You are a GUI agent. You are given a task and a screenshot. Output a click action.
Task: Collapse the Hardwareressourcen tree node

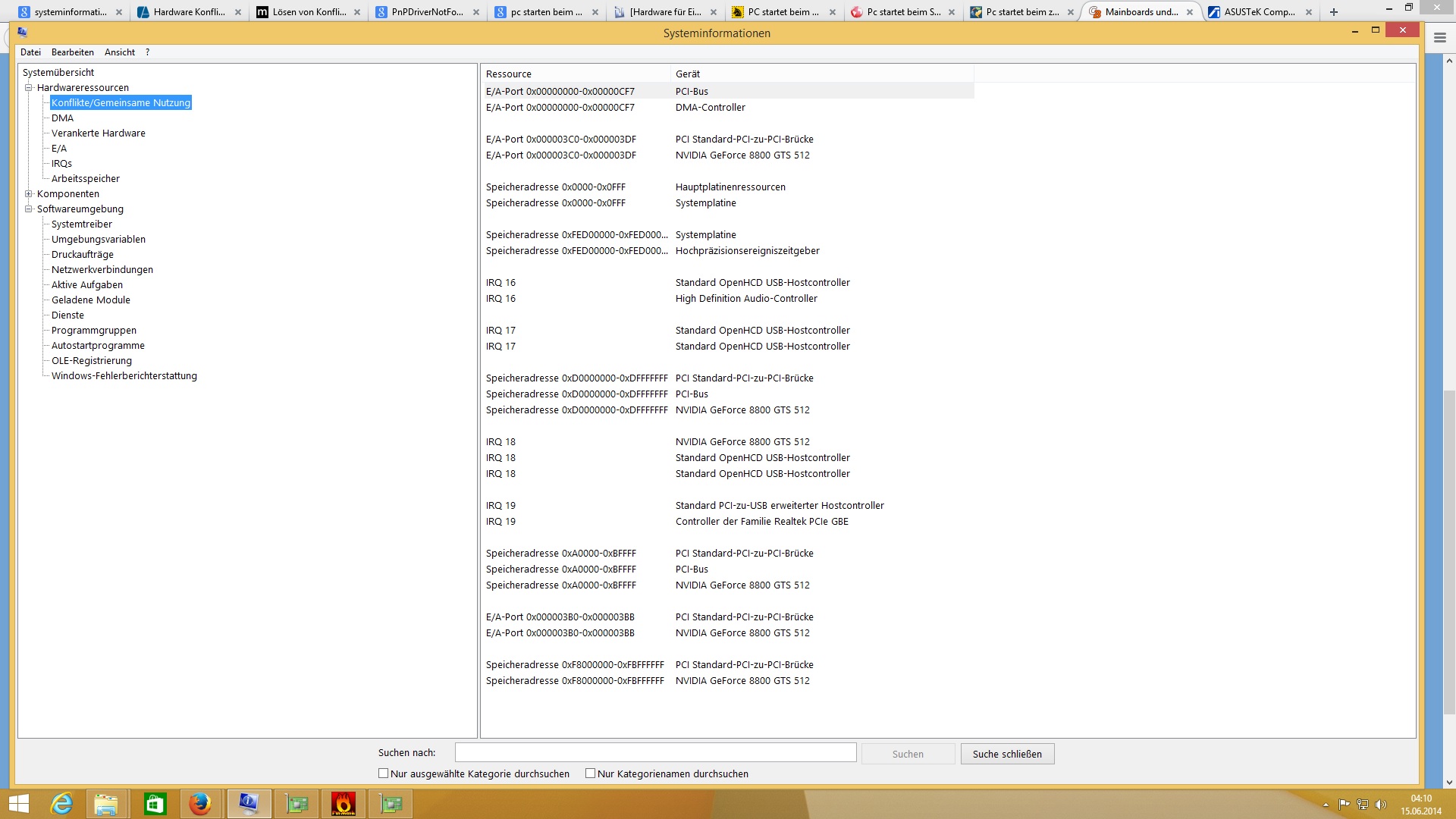[x=29, y=87]
